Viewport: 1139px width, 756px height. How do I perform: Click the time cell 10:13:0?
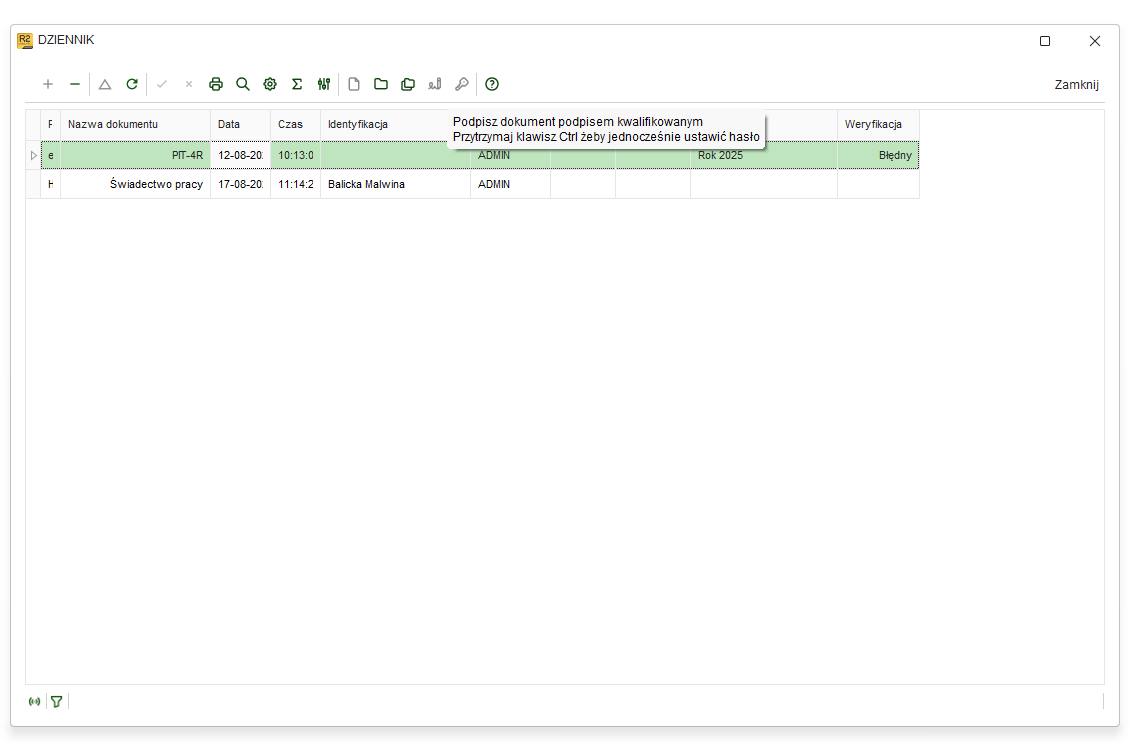pos(296,155)
